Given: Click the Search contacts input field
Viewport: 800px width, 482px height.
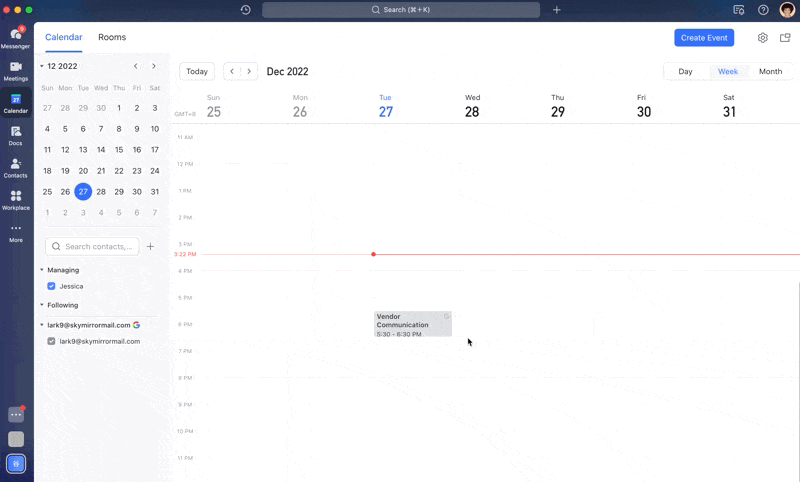Looking at the screenshot, I should [x=97, y=246].
